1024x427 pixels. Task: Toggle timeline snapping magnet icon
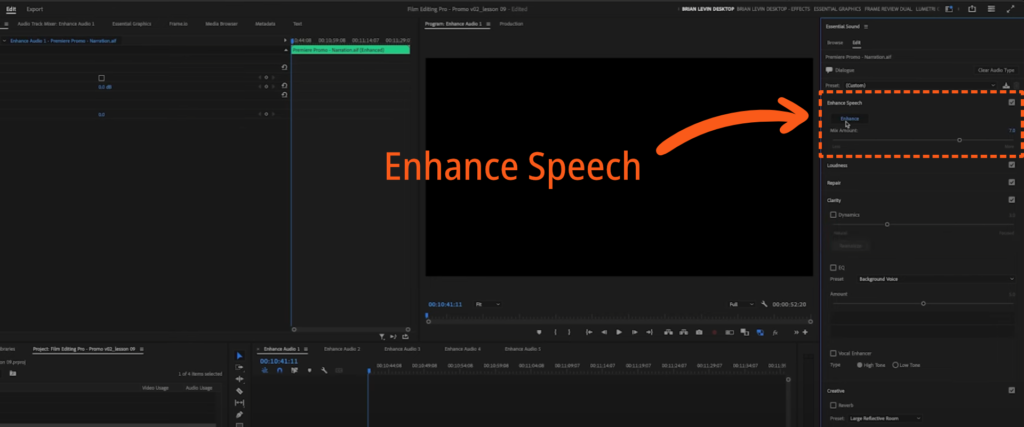pos(280,370)
